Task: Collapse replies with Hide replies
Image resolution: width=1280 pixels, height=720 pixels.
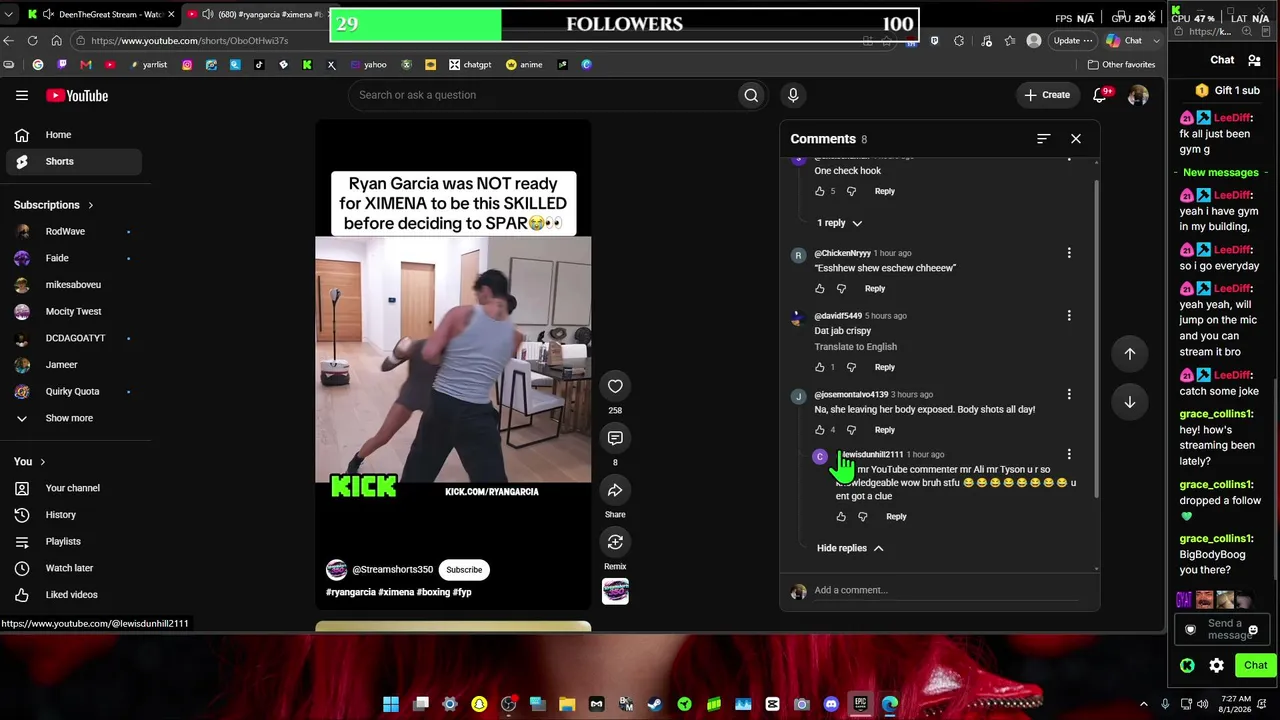Action: tap(850, 548)
